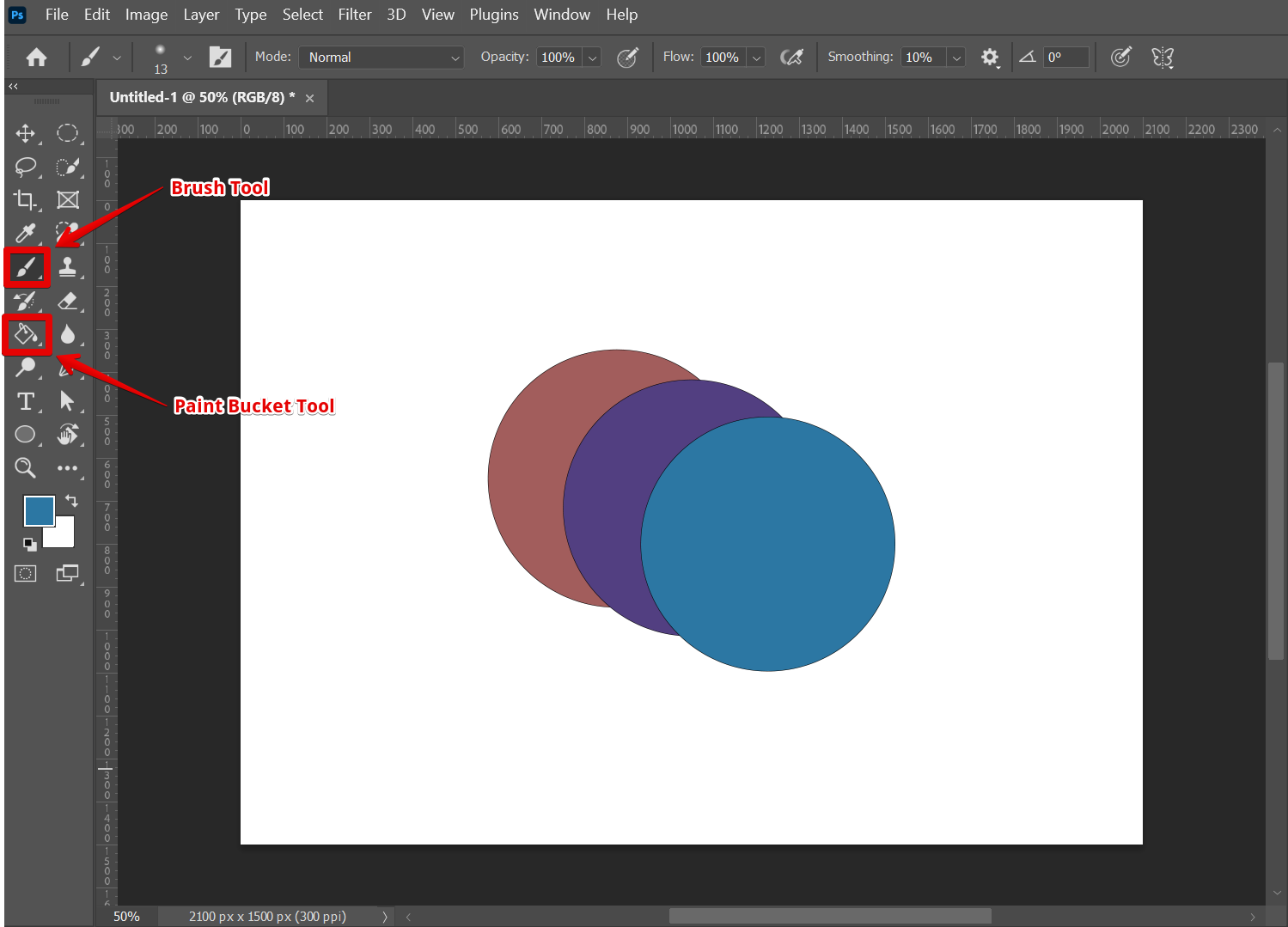Click the brush angle input field
The height and width of the screenshot is (927, 1288).
[x=1065, y=58]
